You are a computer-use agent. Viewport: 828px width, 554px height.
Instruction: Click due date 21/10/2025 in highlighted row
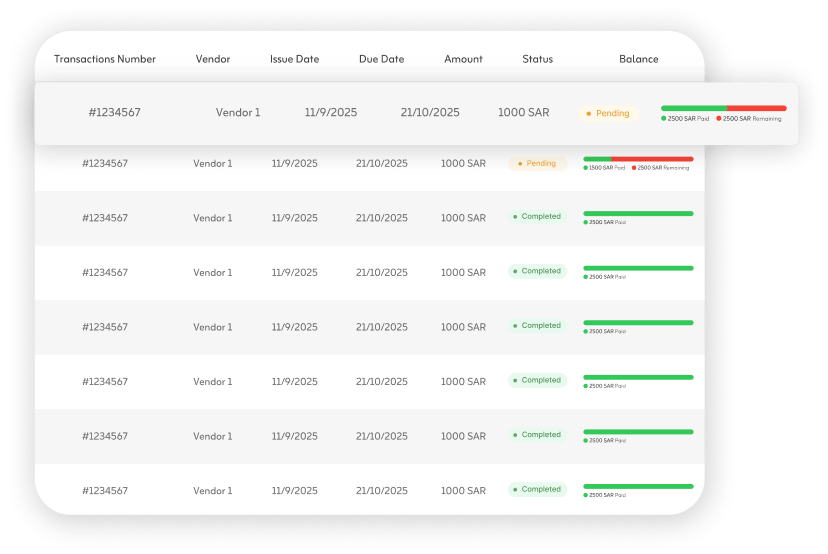tap(430, 113)
